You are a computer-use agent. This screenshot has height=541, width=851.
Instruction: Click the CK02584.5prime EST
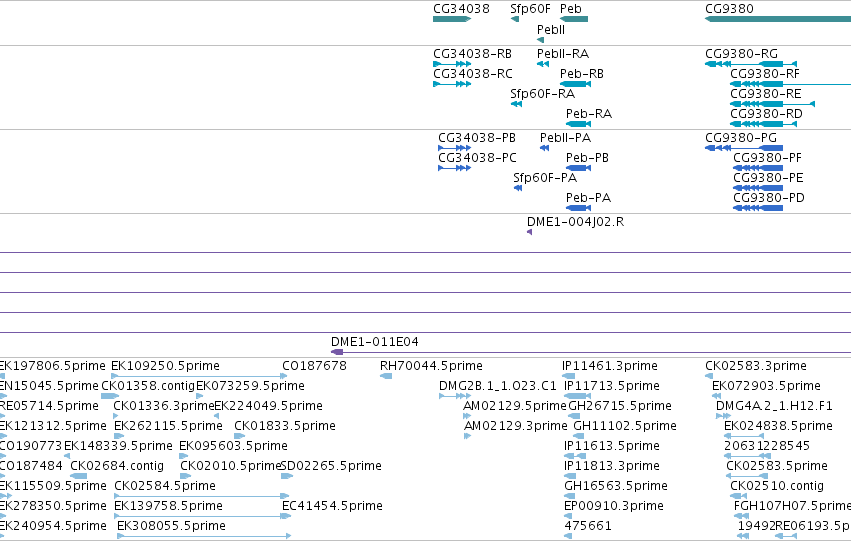click(x=201, y=497)
